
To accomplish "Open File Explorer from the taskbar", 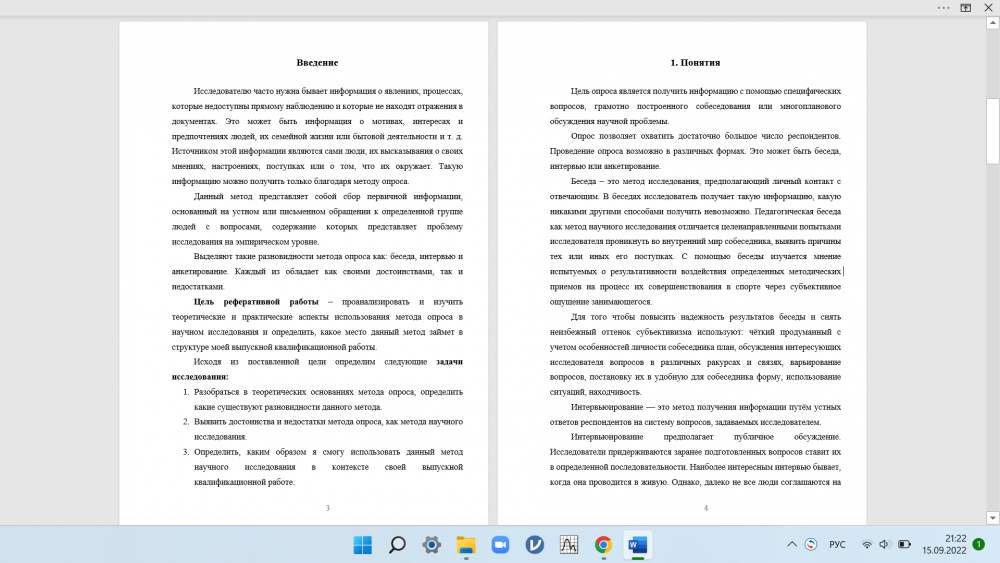I will click(466, 545).
